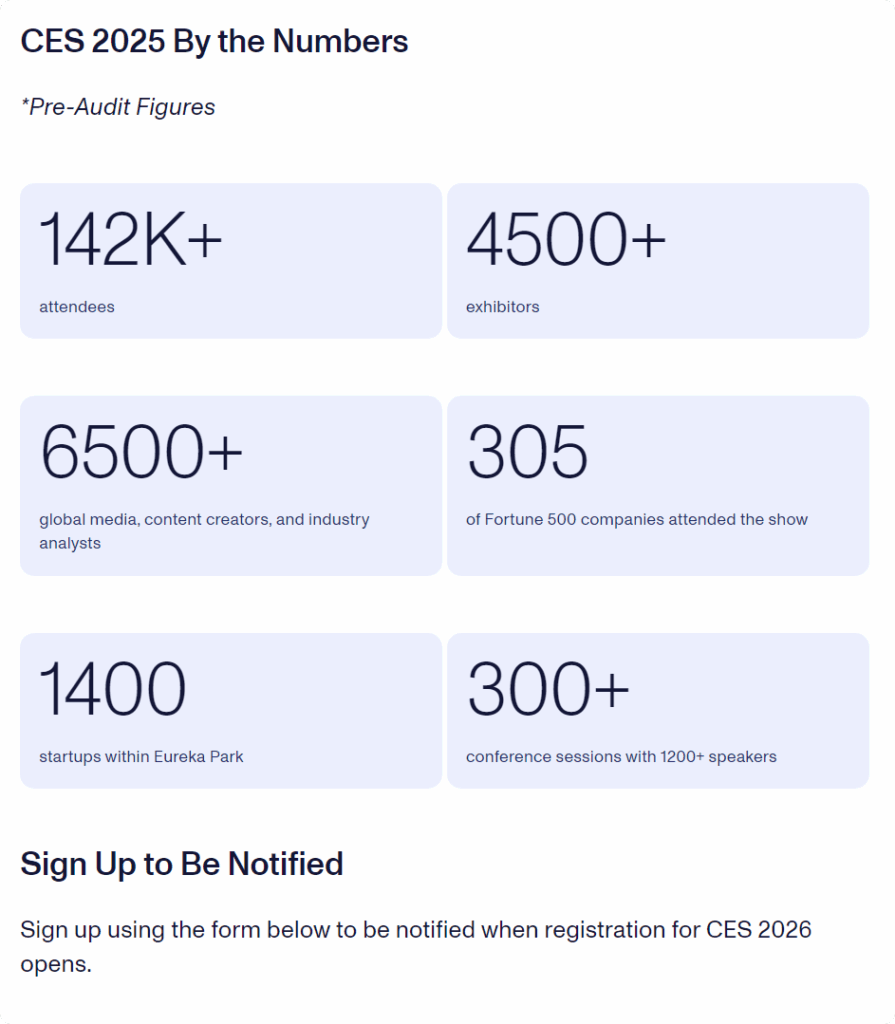Viewport: 895px width, 1024px height.
Task: Select the "*Pre-Audit Figures" italic note
Action: click(x=118, y=107)
